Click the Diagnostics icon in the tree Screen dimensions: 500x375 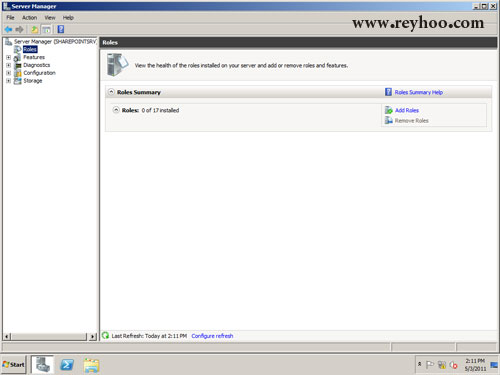[x=18, y=65]
